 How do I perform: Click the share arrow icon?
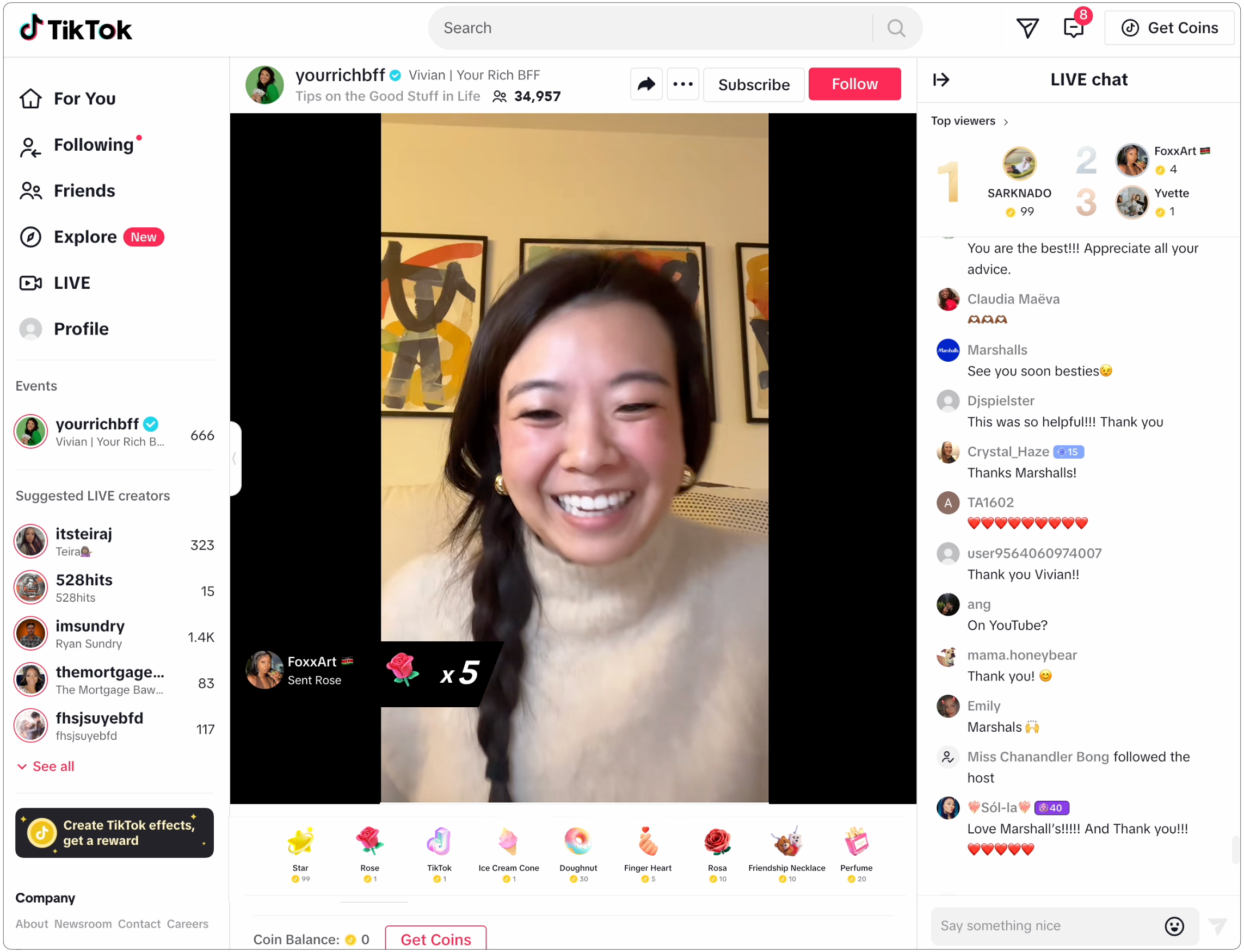646,84
